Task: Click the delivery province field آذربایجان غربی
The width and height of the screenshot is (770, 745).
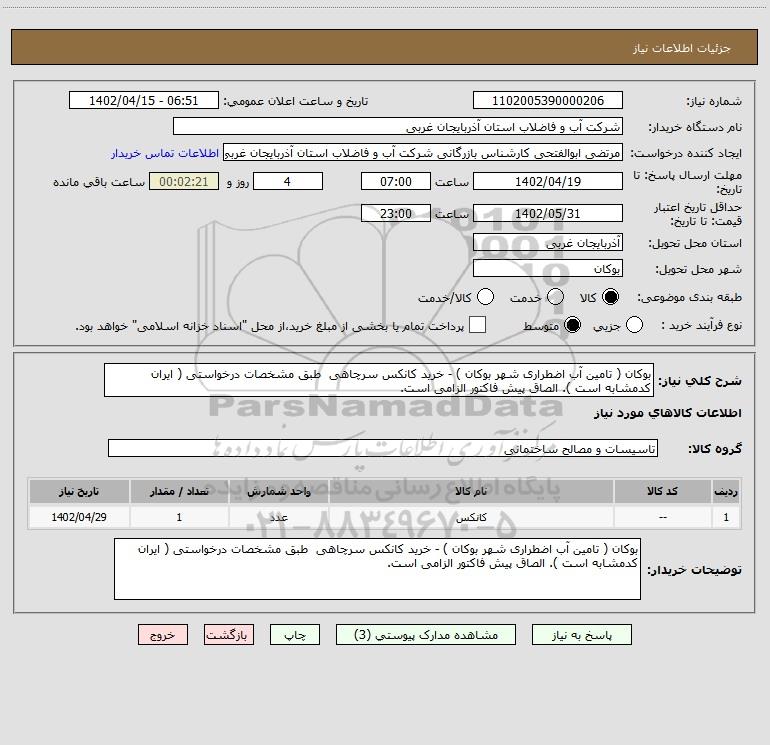Action: 548,243
